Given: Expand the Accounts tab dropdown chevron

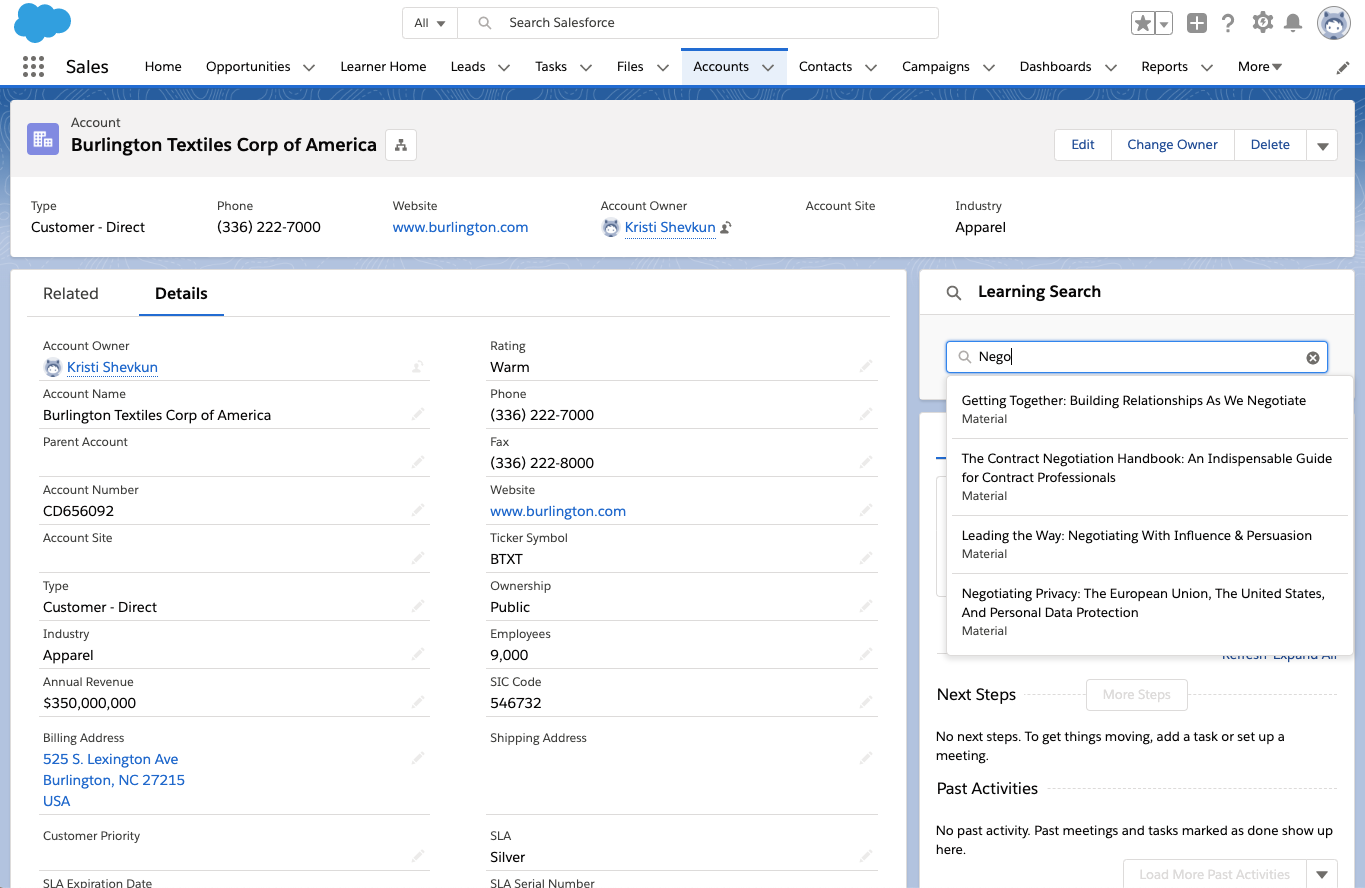Looking at the screenshot, I should tap(768, 67).
